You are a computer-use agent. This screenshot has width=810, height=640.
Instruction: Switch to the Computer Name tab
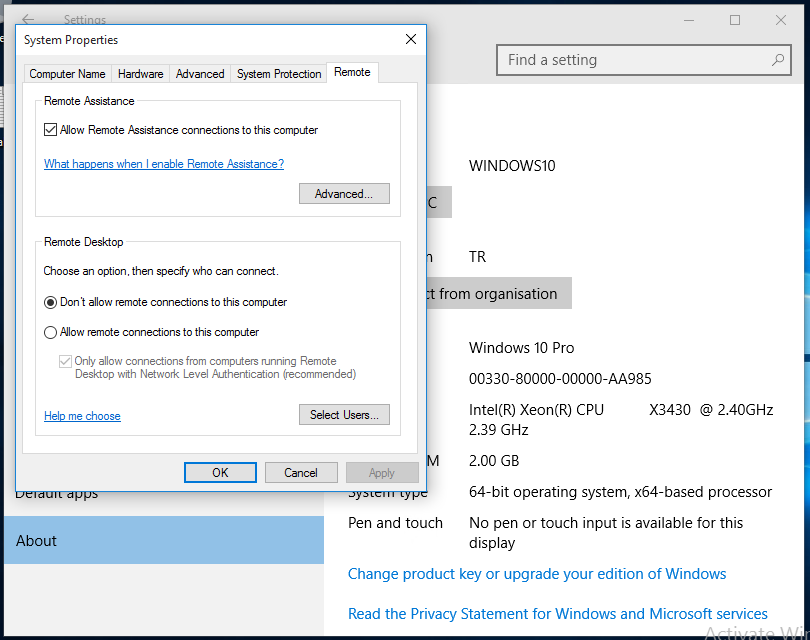click(x=67, y=74)
